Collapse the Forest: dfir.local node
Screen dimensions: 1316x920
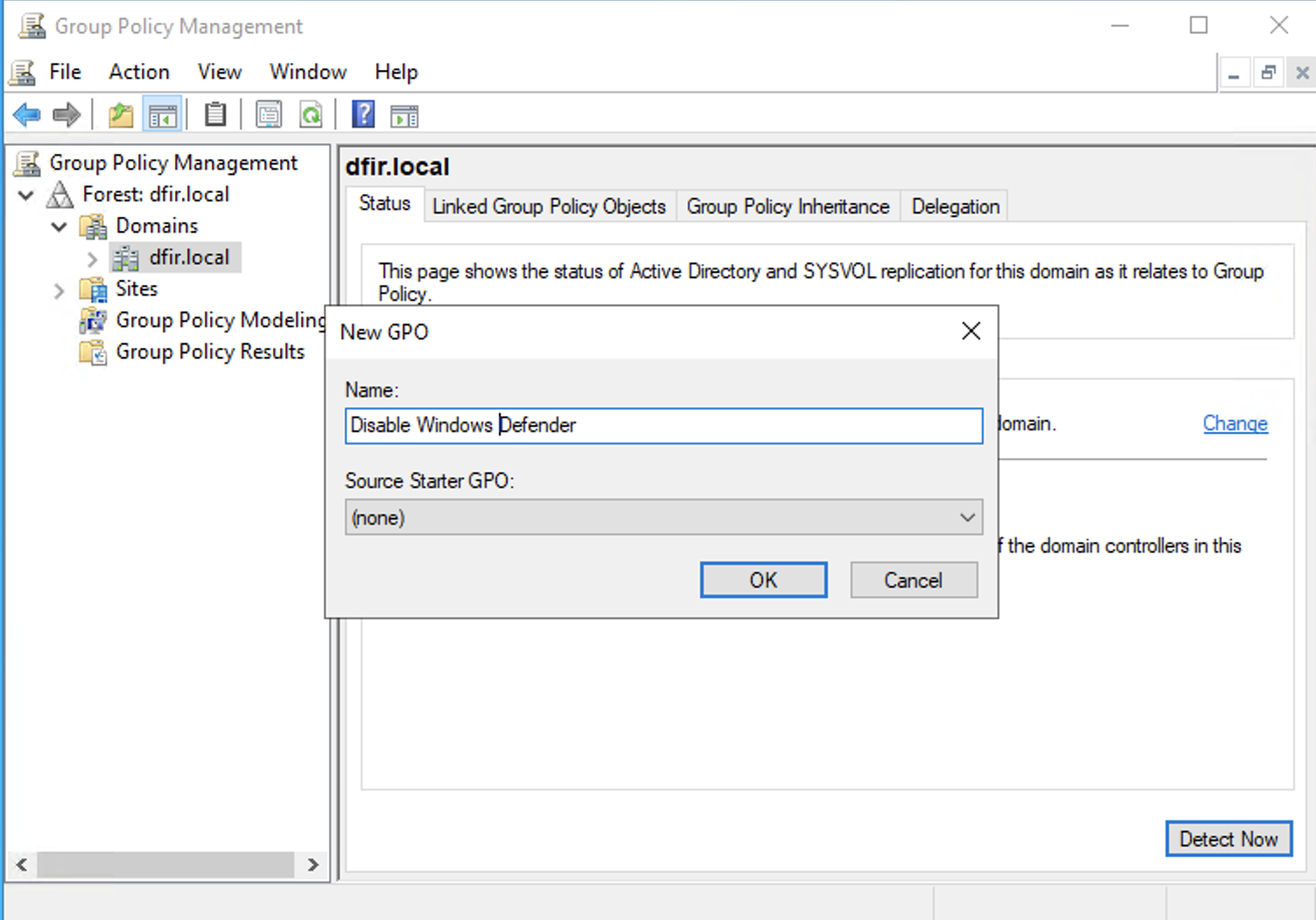tap(26, 195)
